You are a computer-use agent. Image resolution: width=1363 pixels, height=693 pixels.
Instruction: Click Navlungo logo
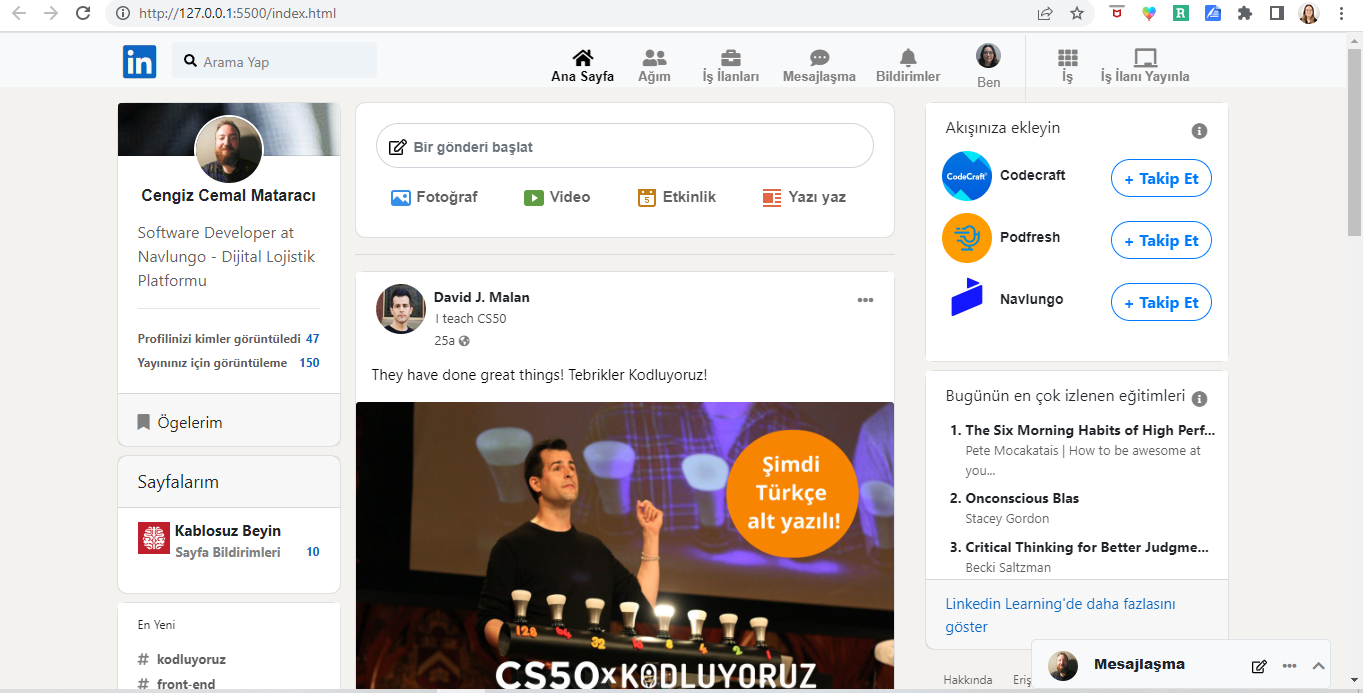tap(967, 298)
